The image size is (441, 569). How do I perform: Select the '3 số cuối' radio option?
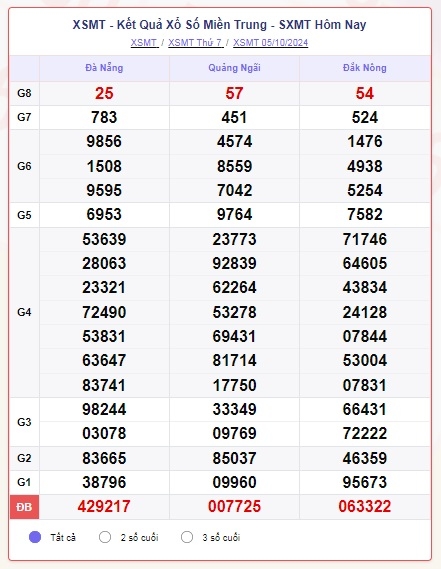click(187, 537)
